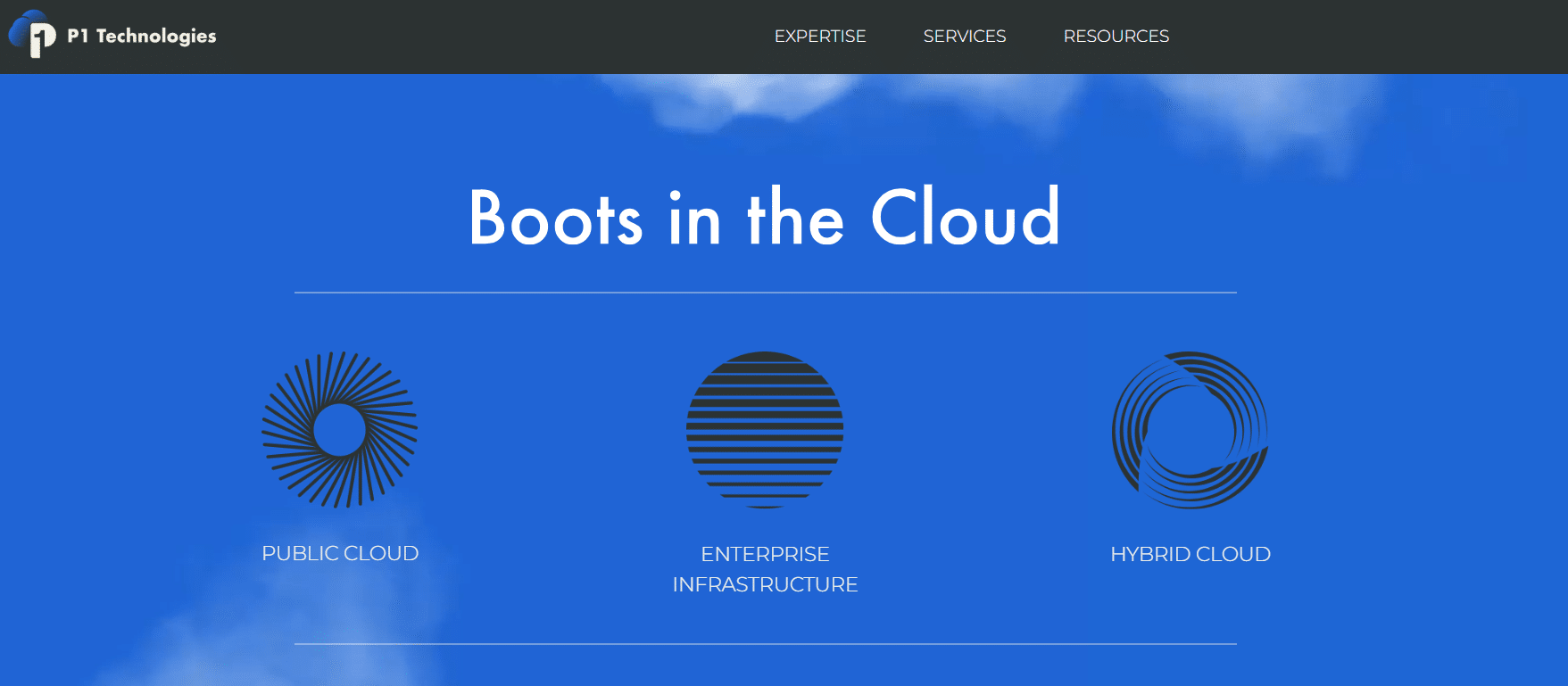The width and height of the screenshot is (1568, 686).
Task: Follow the PUBLIC CLOUD link
Action: pyautogui.click(x=340, y=553)
